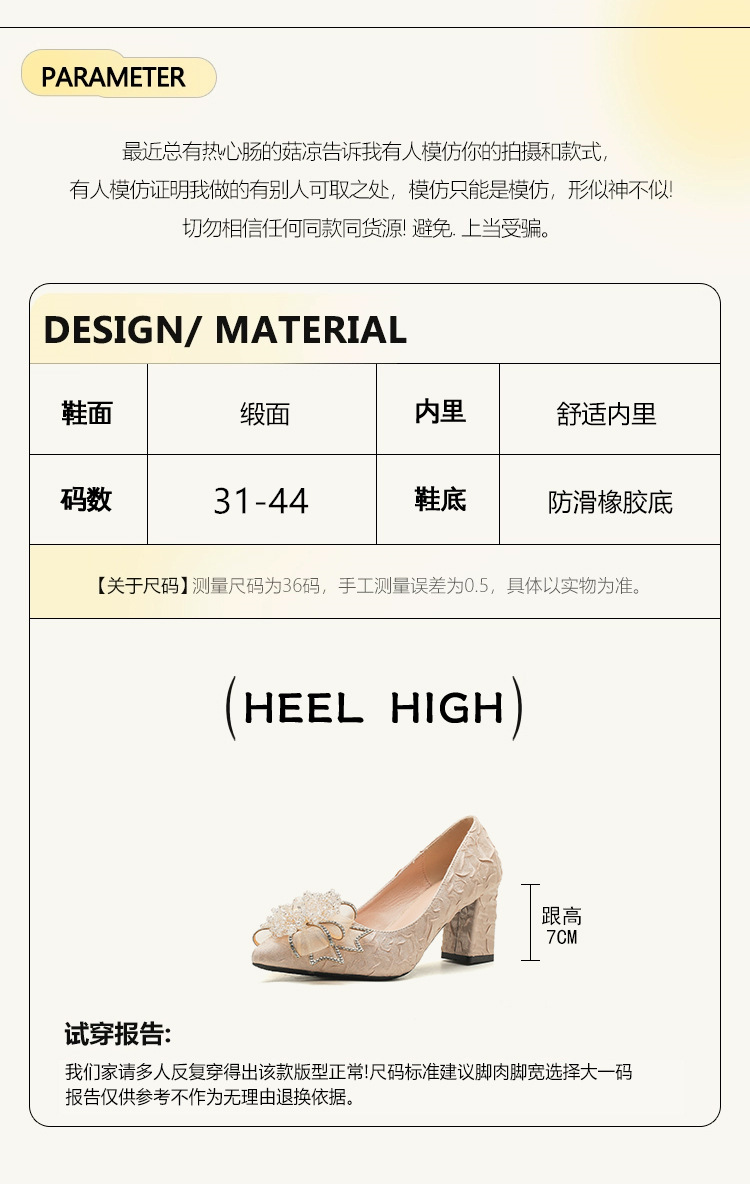Click the 31-44 size range cell
The width and height of the screenshot is (750, 1184).
coord(262,499)
